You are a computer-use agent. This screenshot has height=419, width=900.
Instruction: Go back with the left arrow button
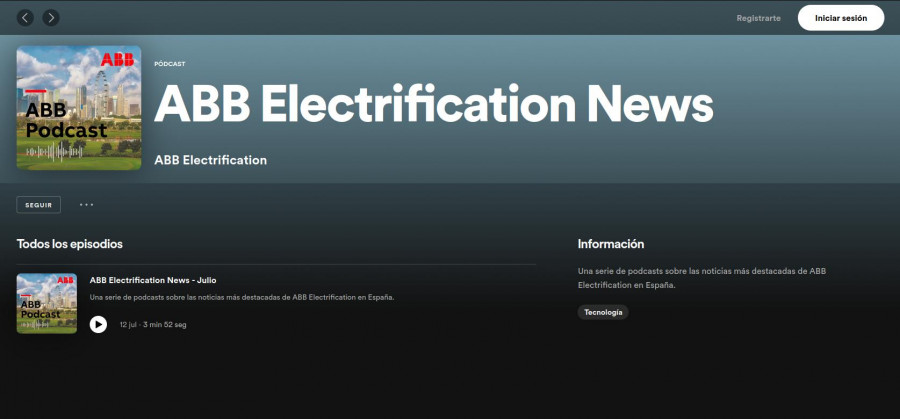coord(25,18)
